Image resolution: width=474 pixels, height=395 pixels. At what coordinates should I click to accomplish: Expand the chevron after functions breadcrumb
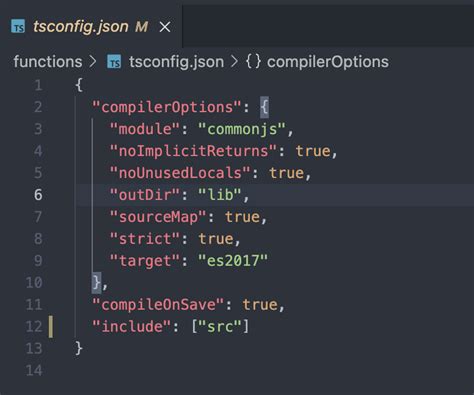(x=93, y=62)
